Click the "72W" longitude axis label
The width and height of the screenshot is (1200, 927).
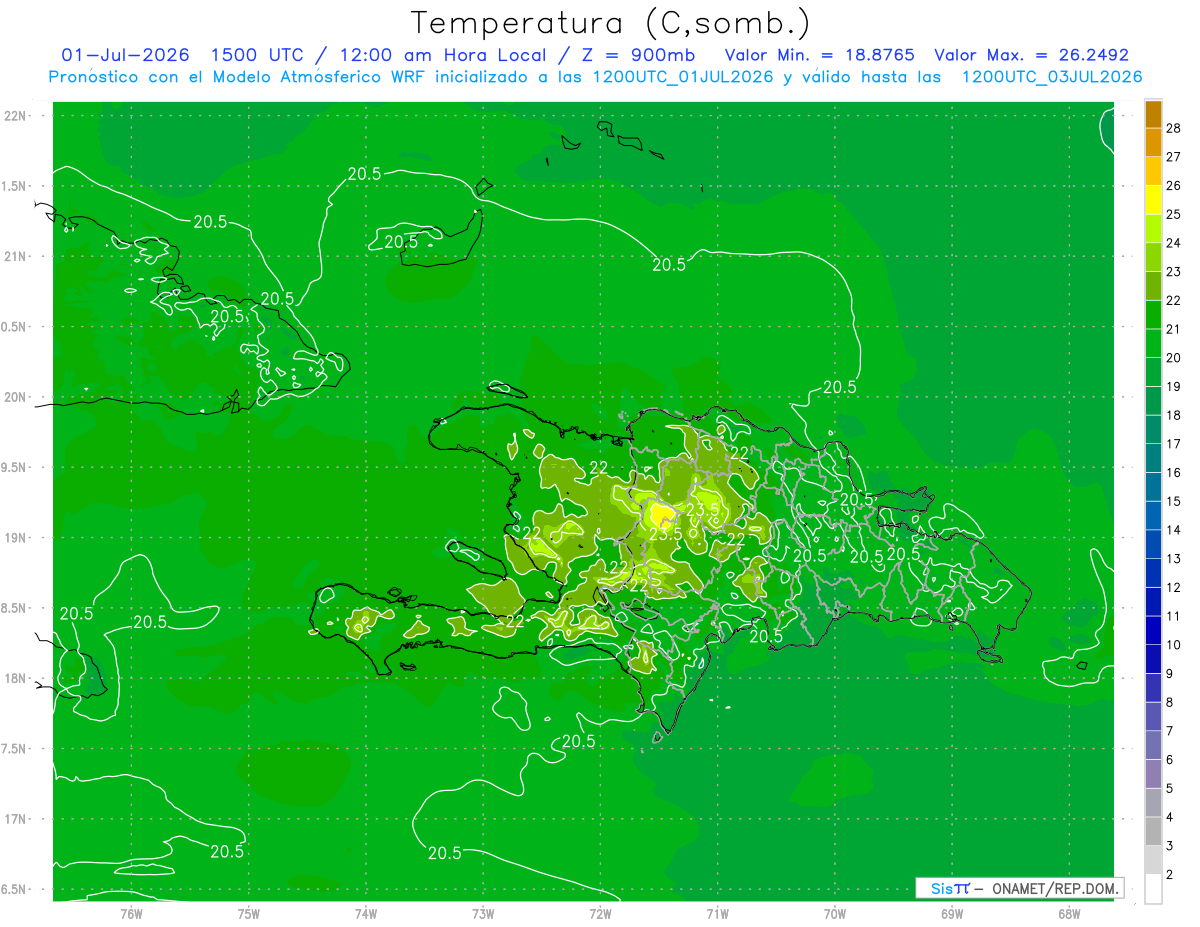pos(600,913)
